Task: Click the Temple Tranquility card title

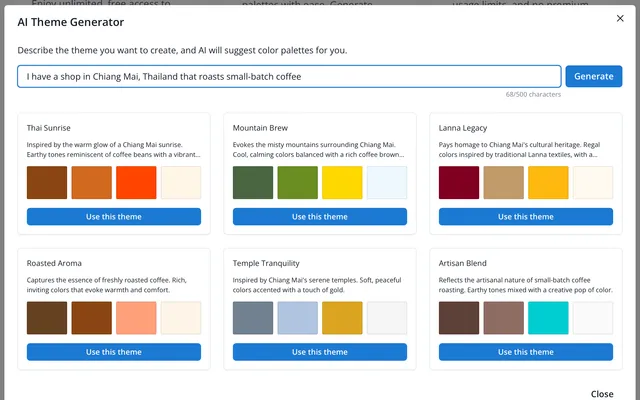Action: (266, 263)
